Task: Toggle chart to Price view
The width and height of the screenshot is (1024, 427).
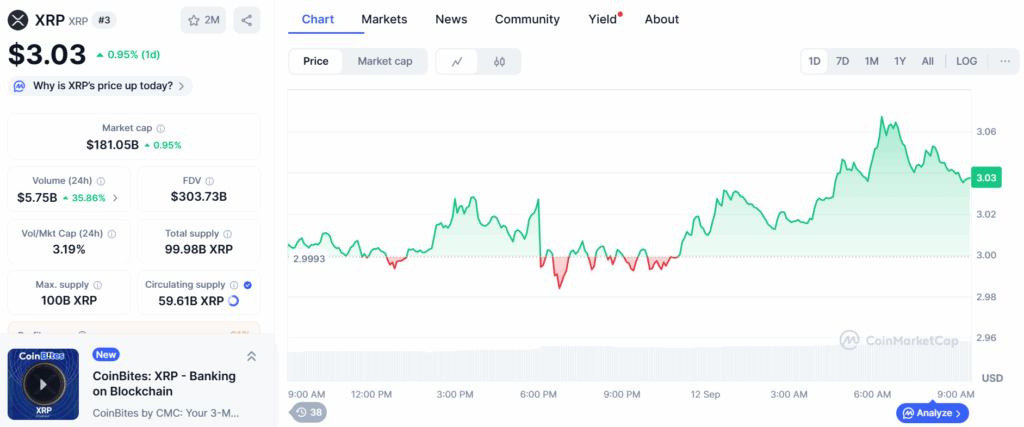Action: coord(316,61)
